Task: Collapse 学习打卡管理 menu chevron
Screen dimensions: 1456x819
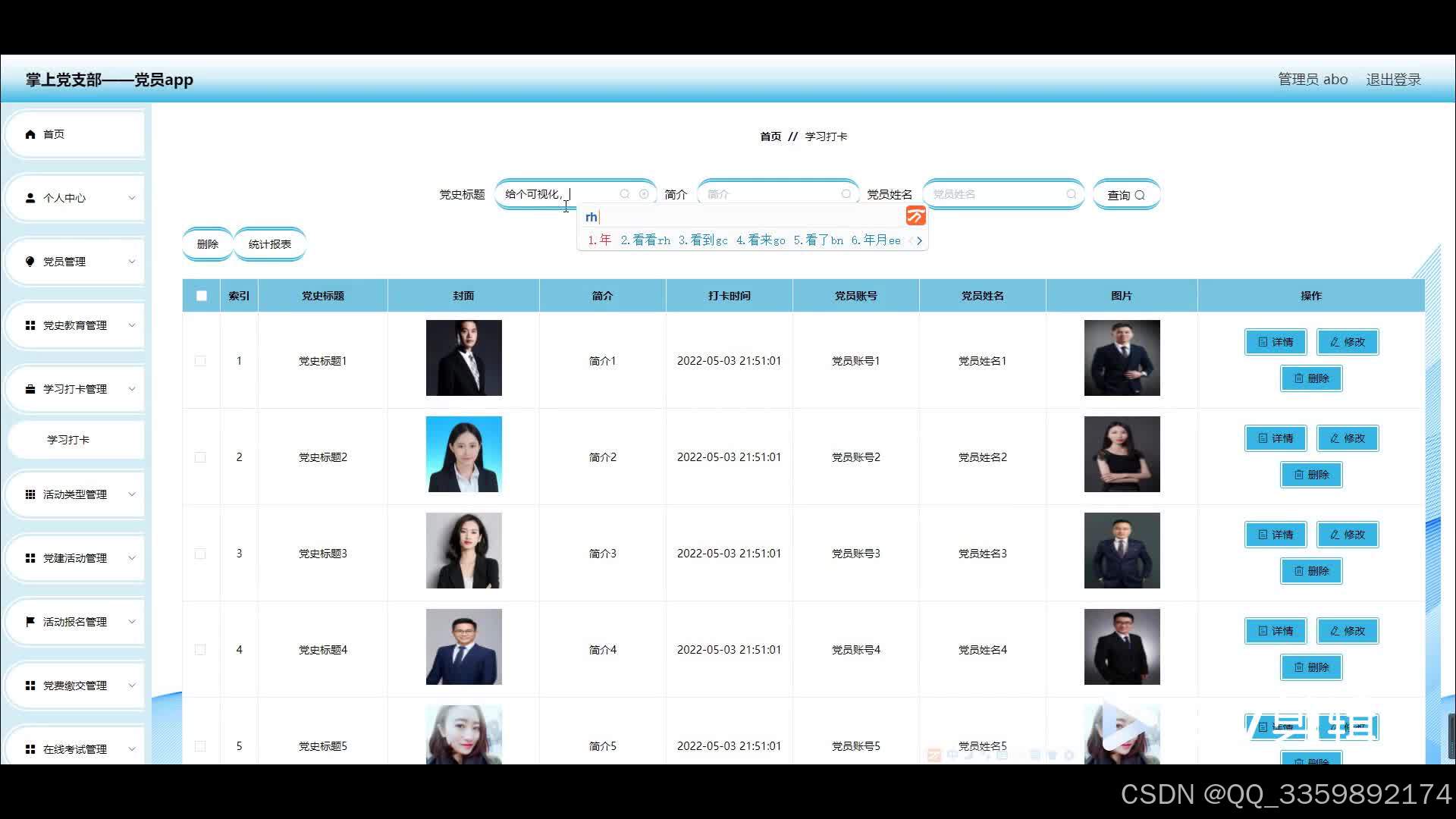Action: (x=131, y=389)
